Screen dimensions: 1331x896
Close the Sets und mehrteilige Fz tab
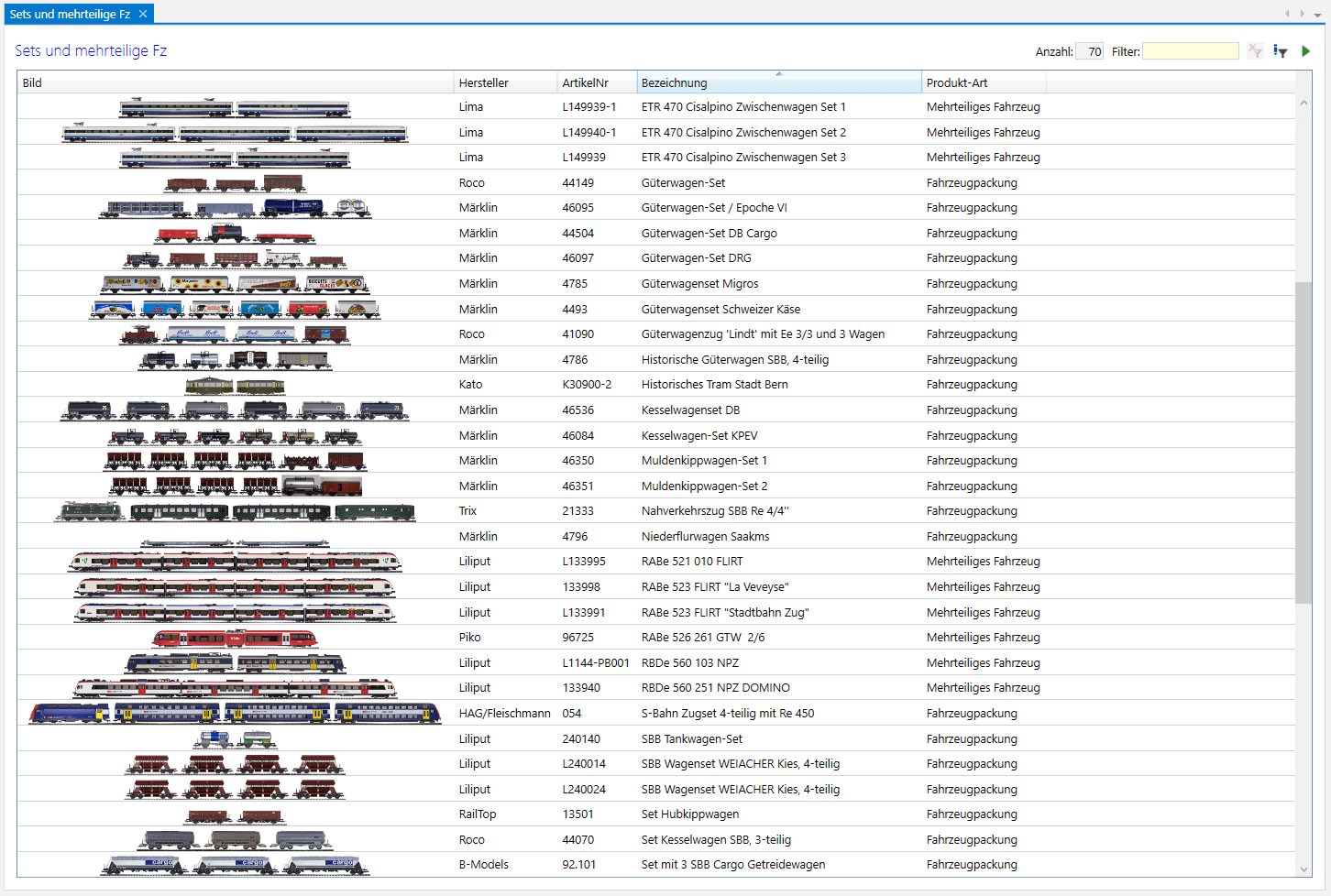(143, 14)
